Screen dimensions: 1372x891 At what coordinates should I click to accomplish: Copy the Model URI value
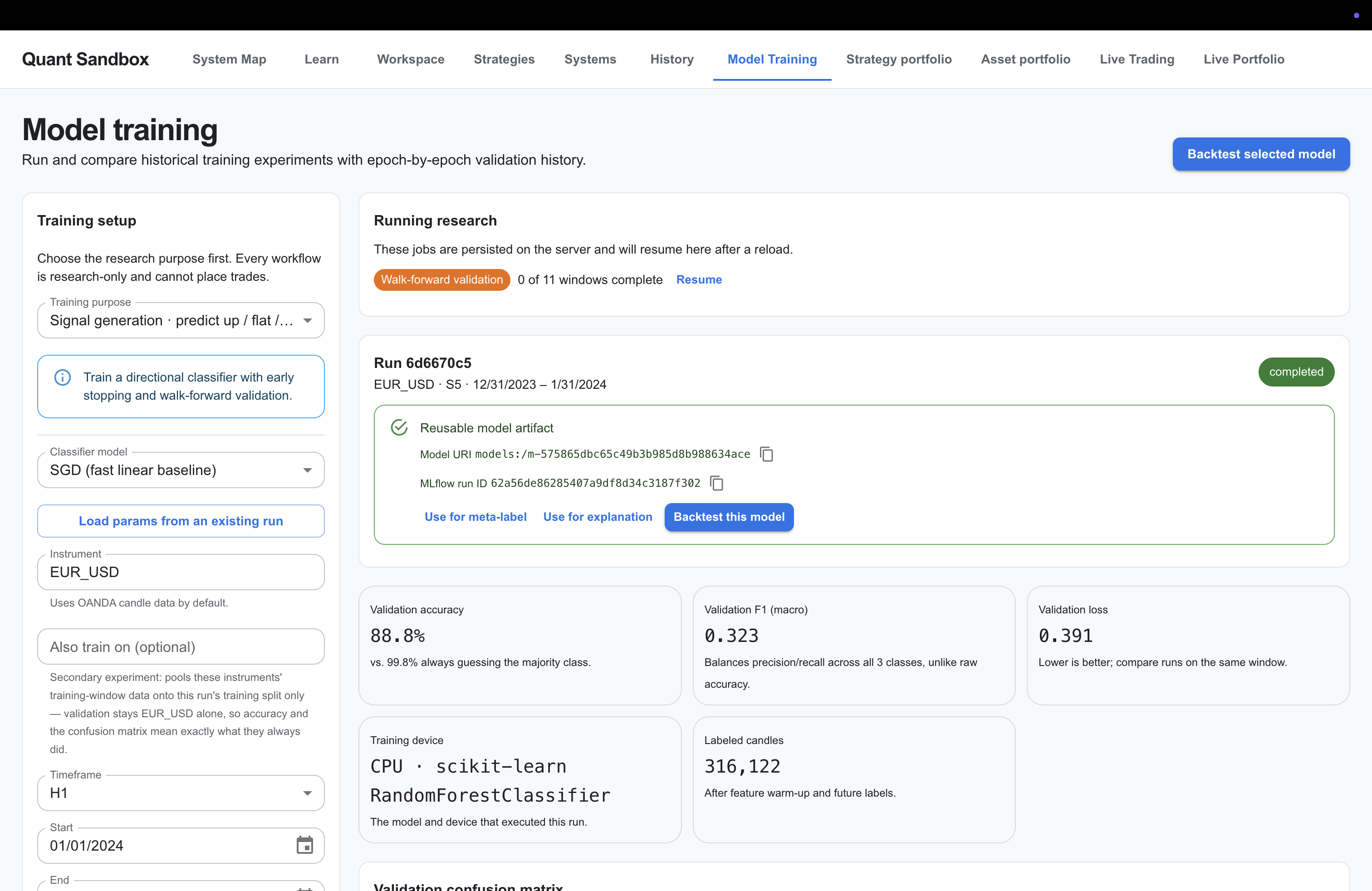tap(766, 454)
